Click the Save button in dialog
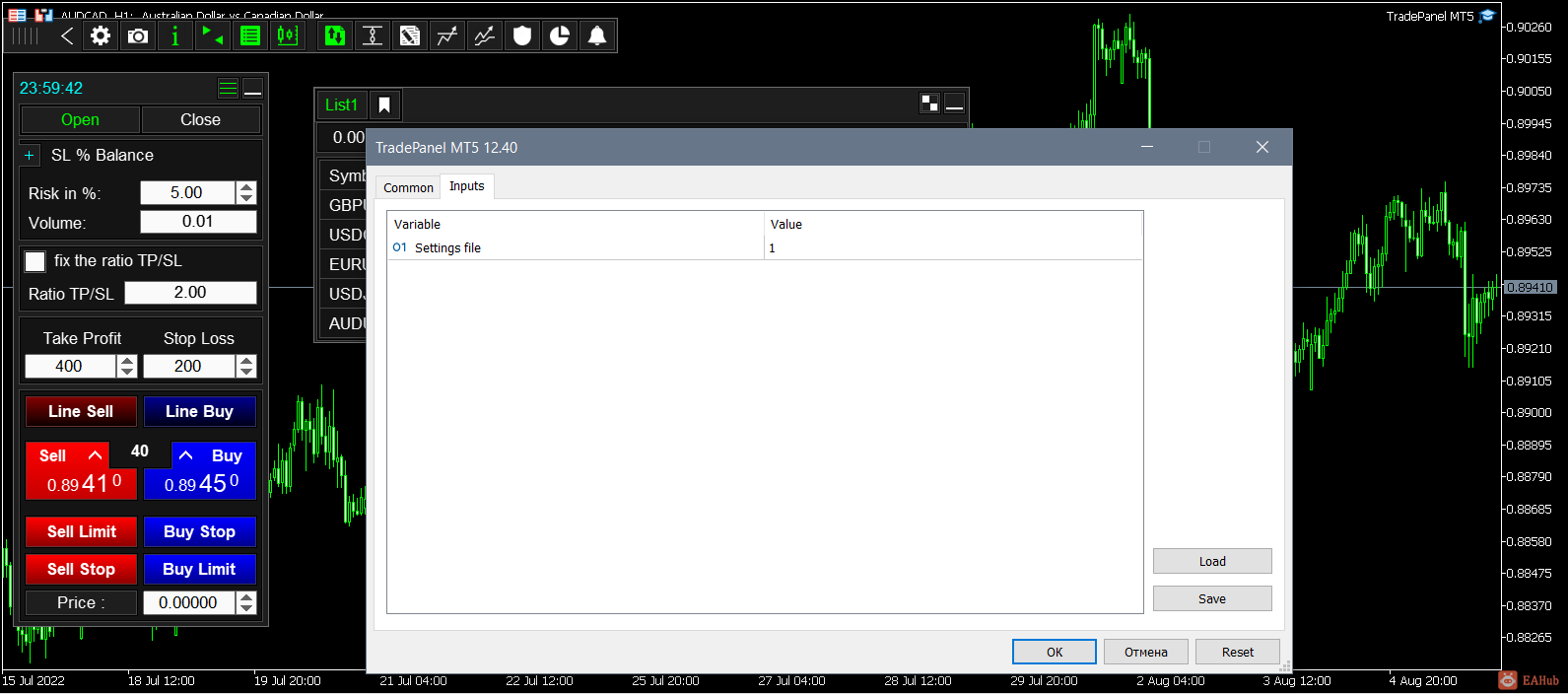 1212,598
